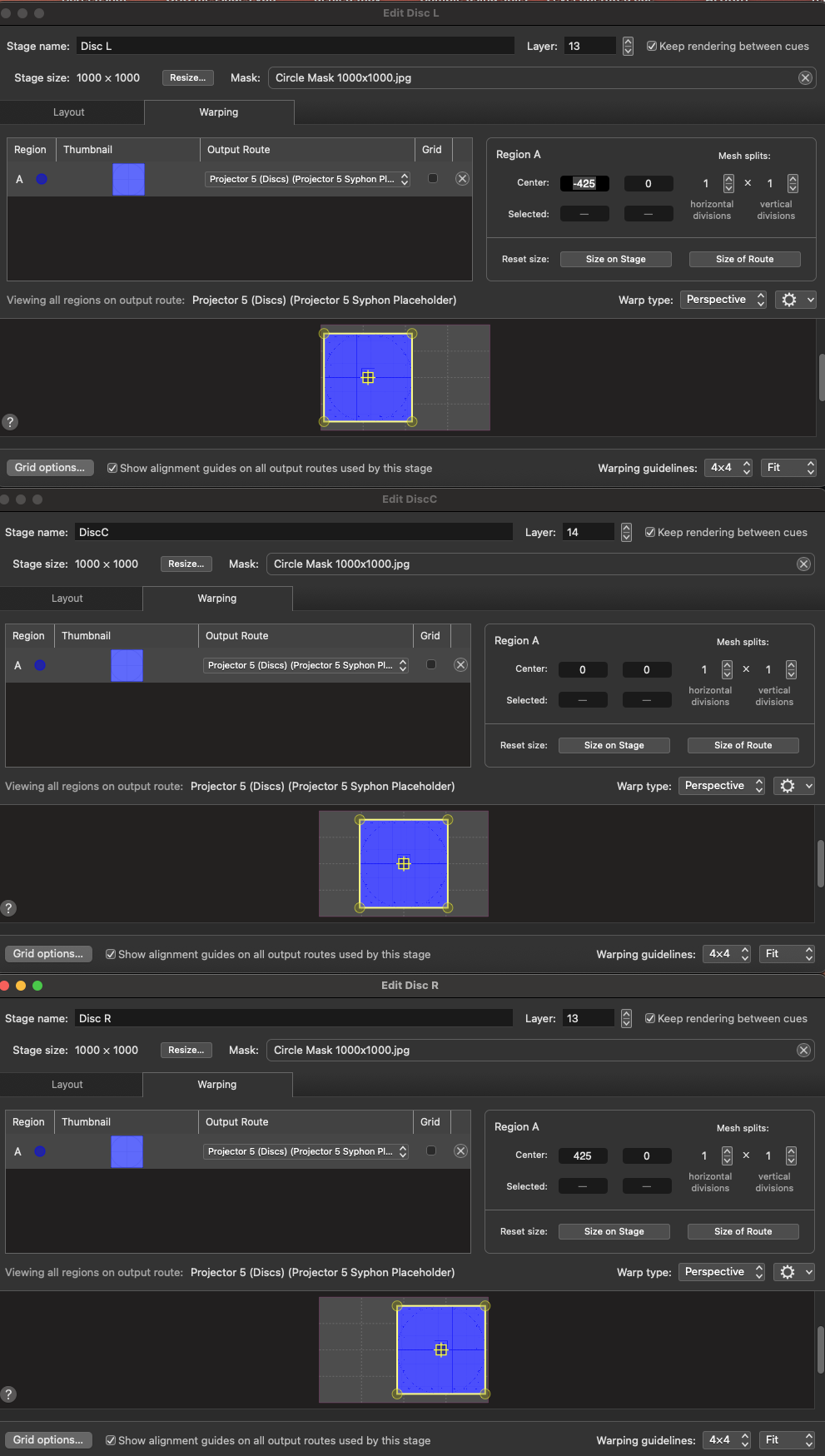Click Grid options button in Disc L
This screenshot has width=825, height=1456.
50,468
